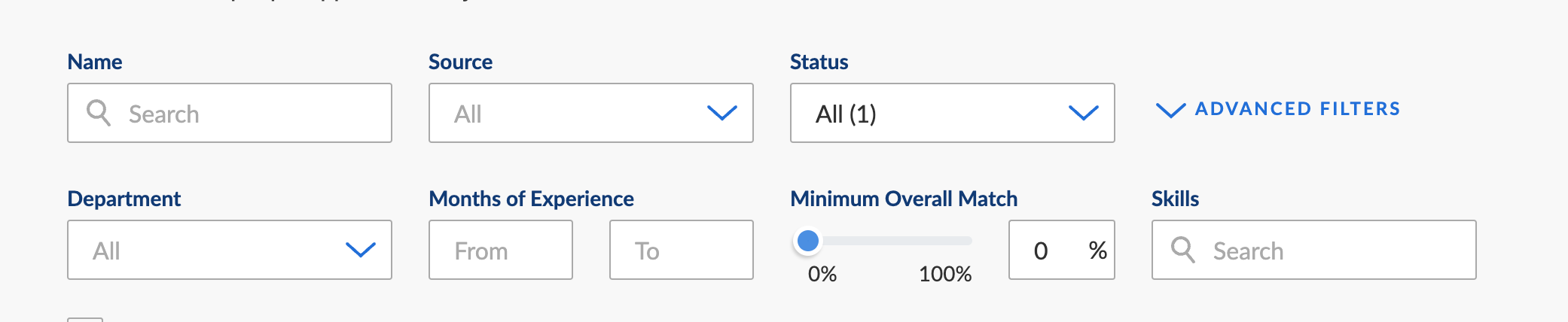Click the Source dropdown arrow
The width and height of the screenshot is (1568, 322).
click(x=721, y=114)
